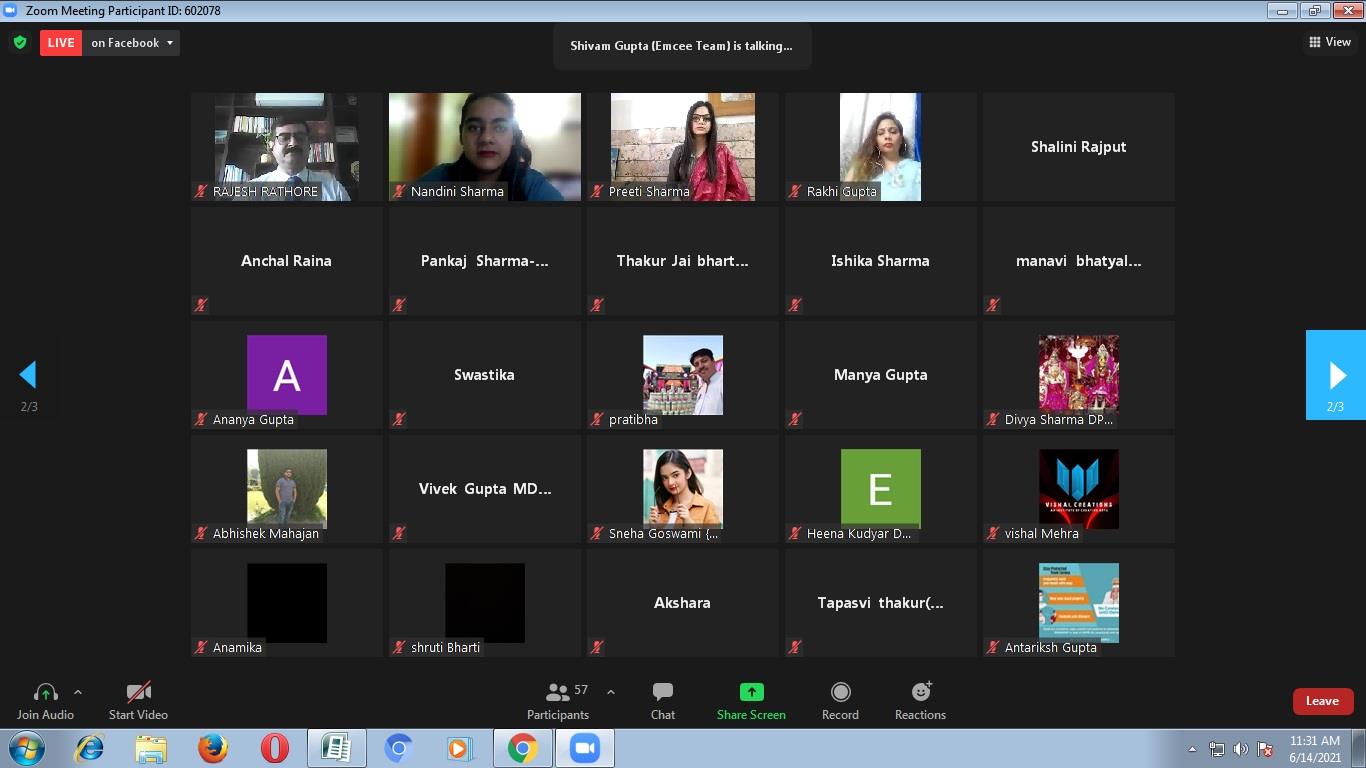Click the green encryption shield icon
1366x768 pixels.
pos(20,43)
